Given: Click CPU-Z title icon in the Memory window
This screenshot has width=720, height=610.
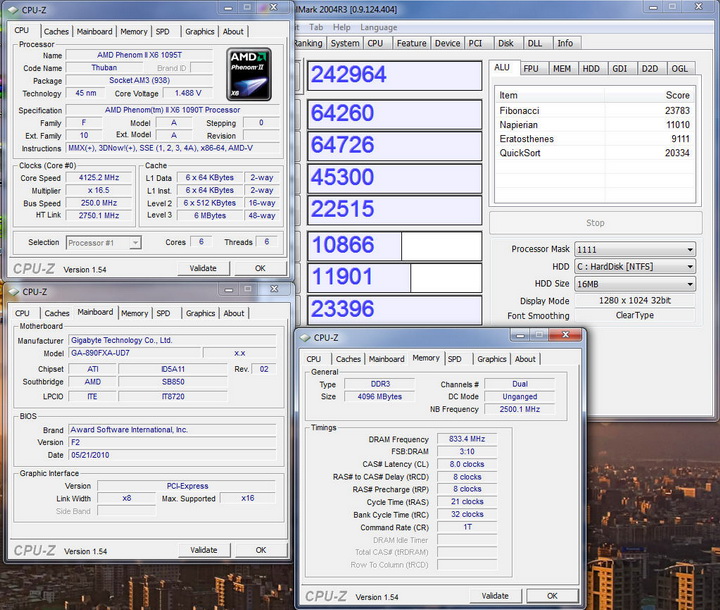Looking at the screenshot, I should coord(305,338).
